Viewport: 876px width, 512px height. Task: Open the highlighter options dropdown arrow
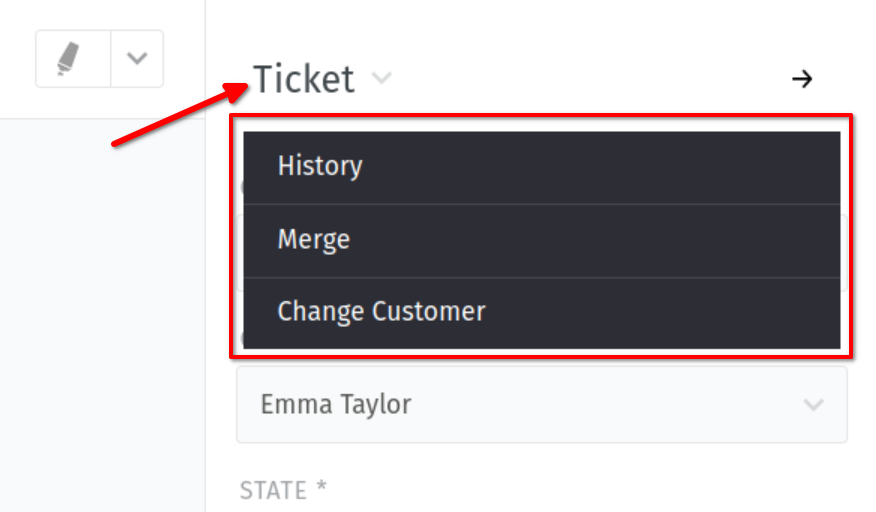point(137,58)
